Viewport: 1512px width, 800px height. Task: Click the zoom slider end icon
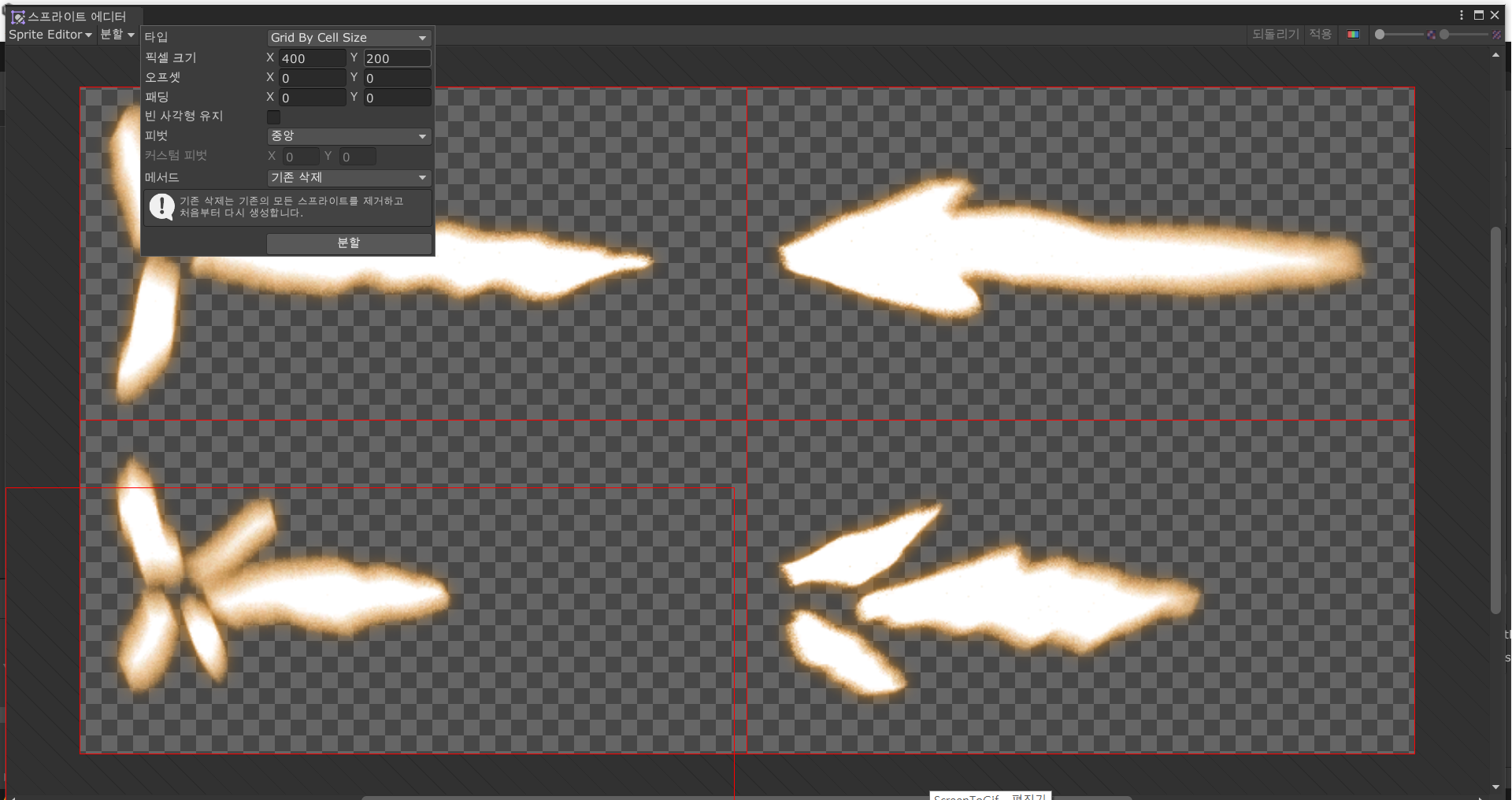(x=1431, y=35)
